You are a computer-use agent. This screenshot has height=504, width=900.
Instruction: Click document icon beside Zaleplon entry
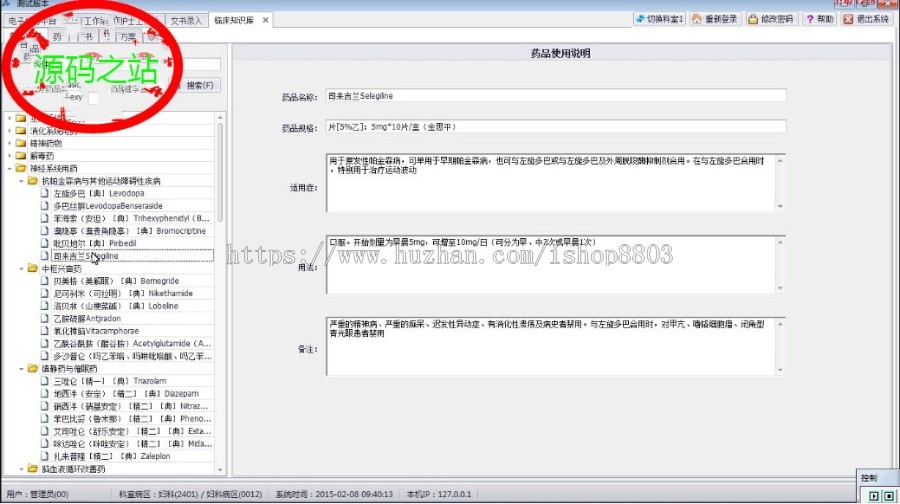point(45,456)
